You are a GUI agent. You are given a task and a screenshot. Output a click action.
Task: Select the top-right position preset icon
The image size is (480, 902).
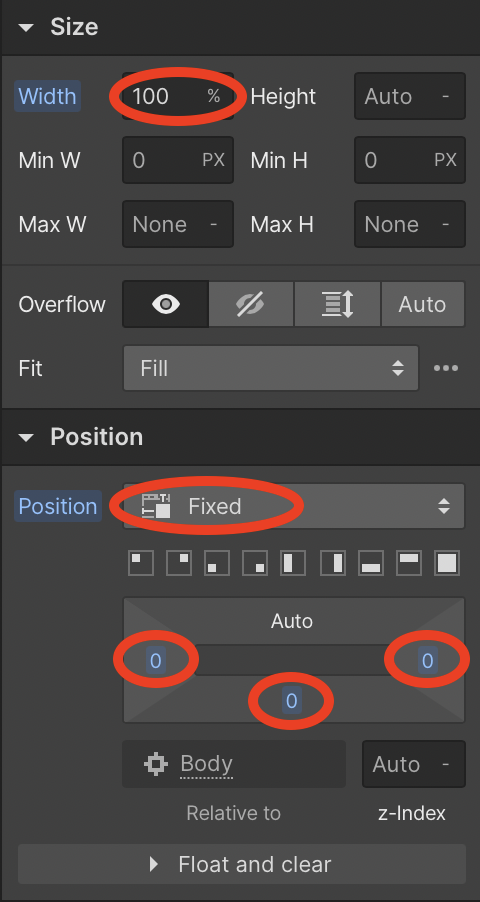click(x=179, y=563)
